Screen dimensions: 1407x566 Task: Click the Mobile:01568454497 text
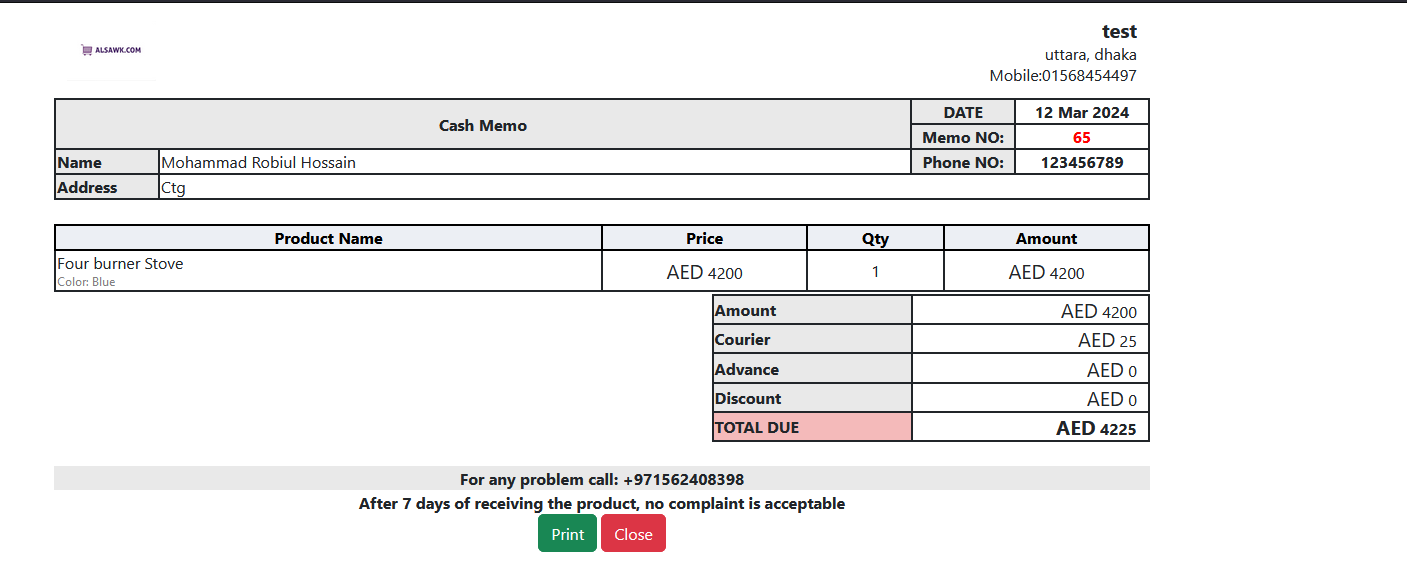(x=1062, y=76)
